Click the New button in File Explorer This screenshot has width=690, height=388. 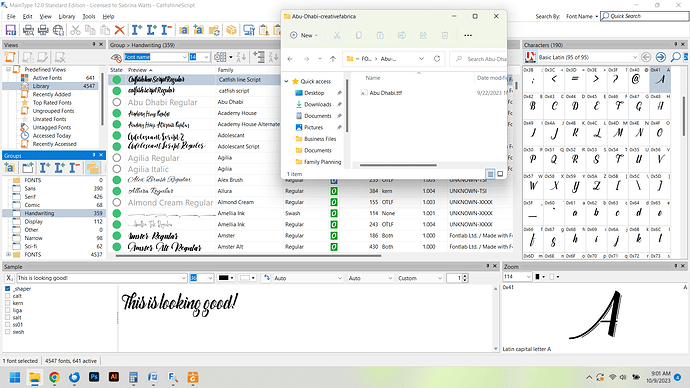[304, 35]
